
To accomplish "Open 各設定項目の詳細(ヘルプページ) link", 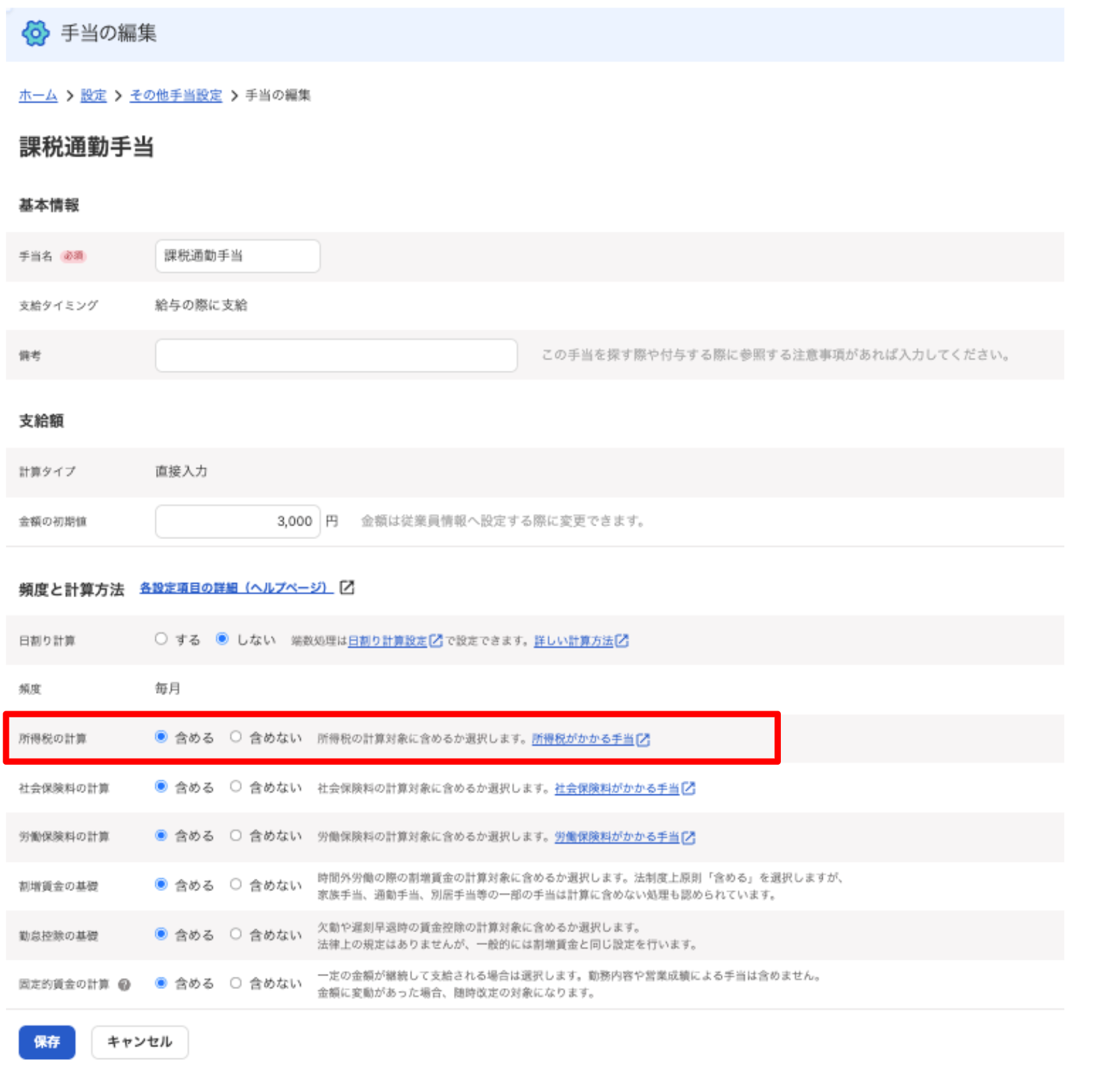I will tap(235, 588).
